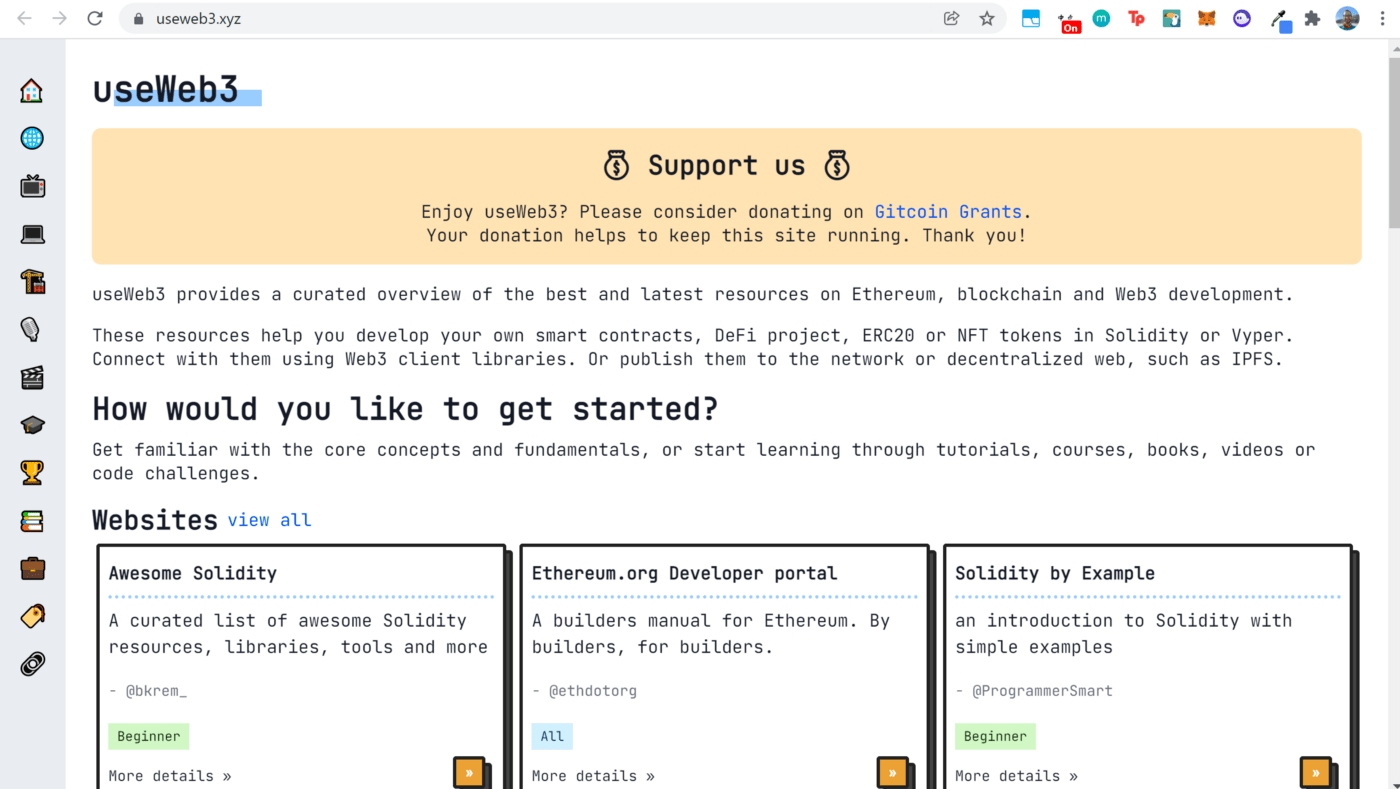Open More details for Ethereum.org Developer portal
The width and height of the screenshot is (1400, 789).
593,776
